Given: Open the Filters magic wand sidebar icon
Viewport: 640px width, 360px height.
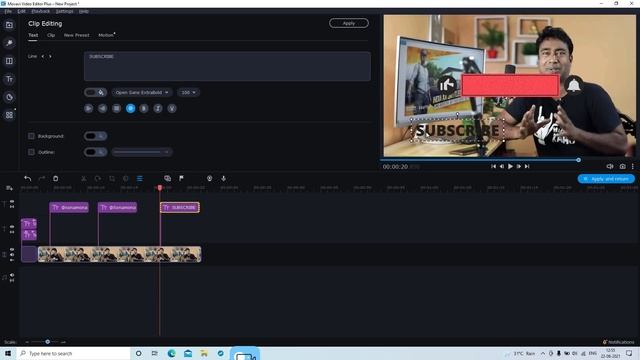Looking at the screenshot, I should coord(9,43).
